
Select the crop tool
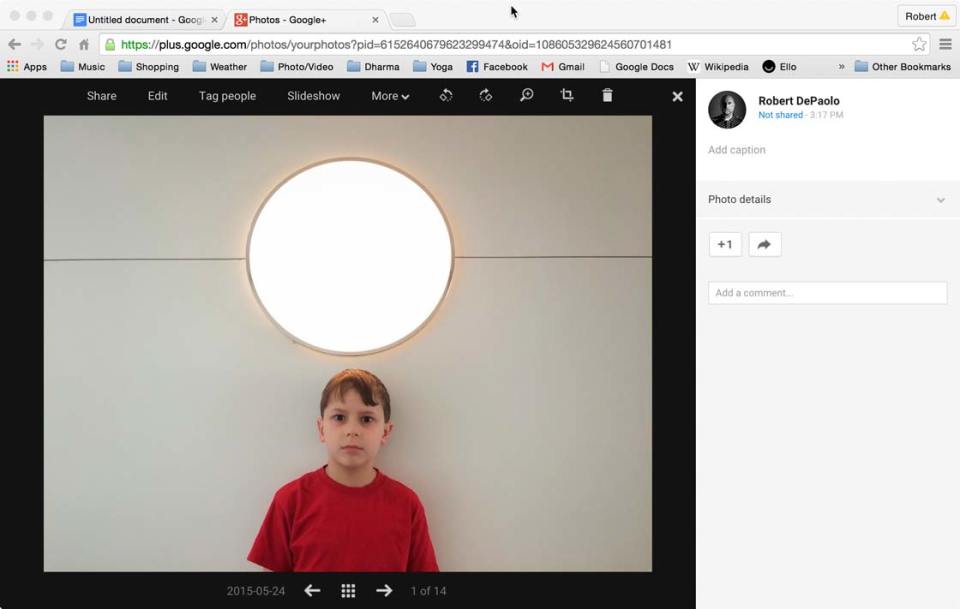[x=567, y=95]
